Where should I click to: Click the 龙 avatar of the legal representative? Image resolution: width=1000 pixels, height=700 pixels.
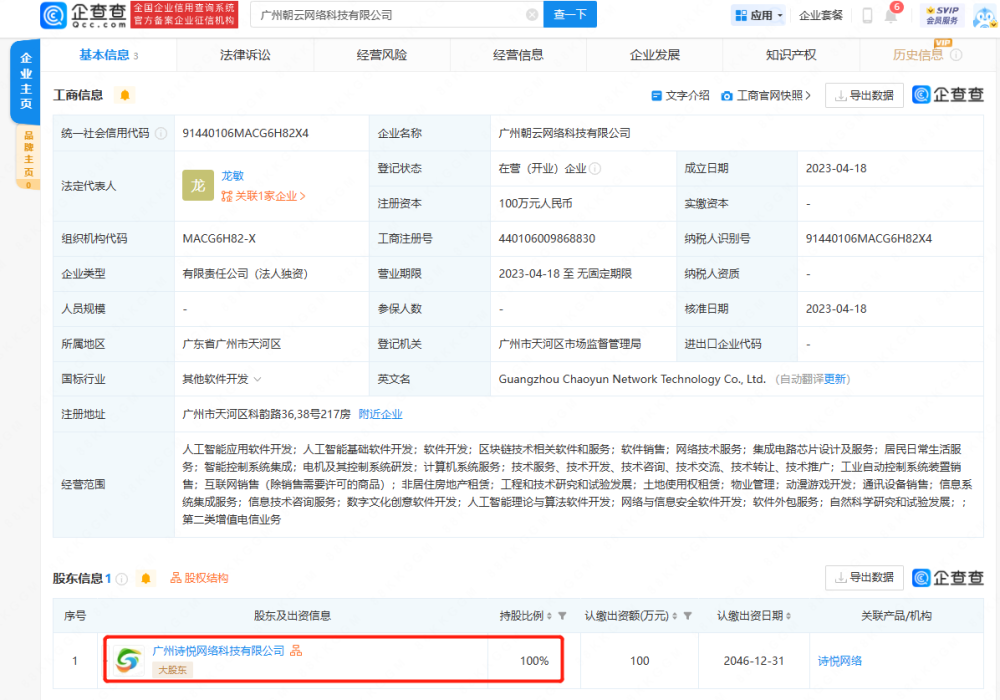[198, 186]
